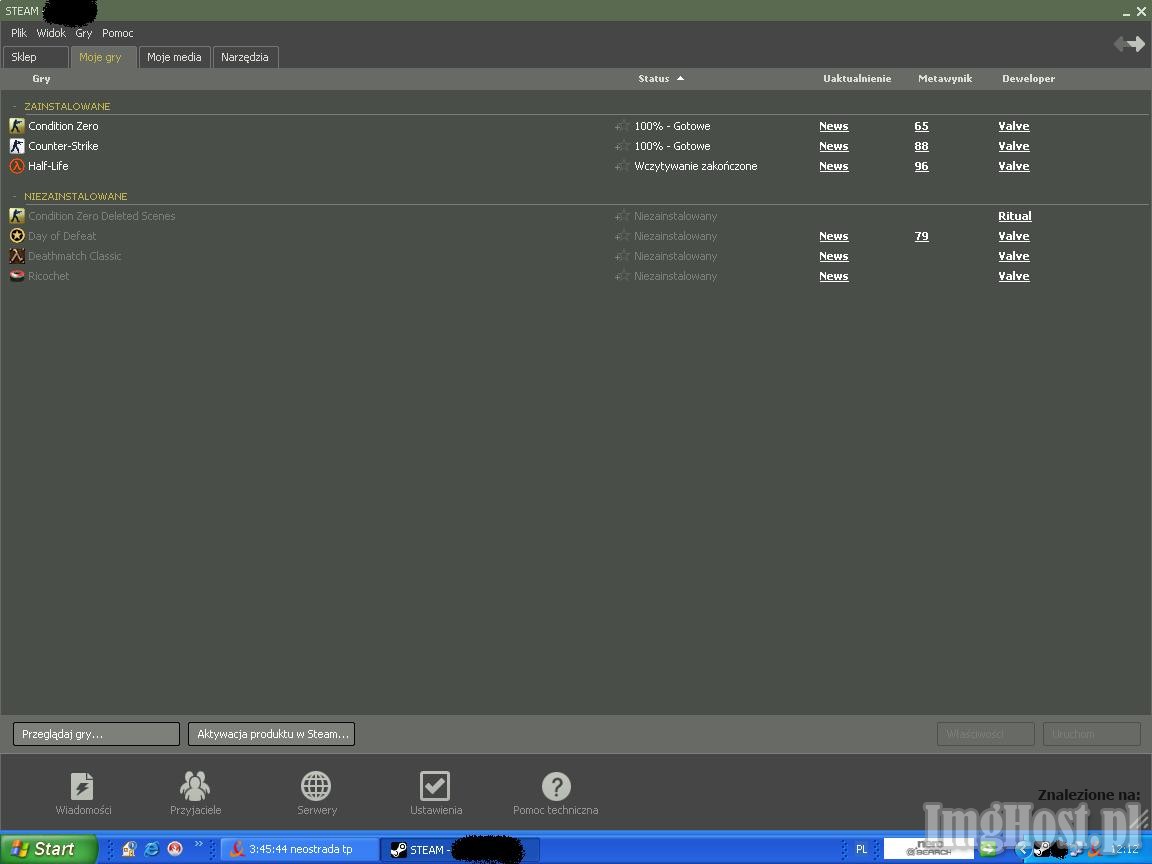Viewport: 1152px width, 864px height.
Task: Open News link for Condition Zero
Action: point(833,126)
